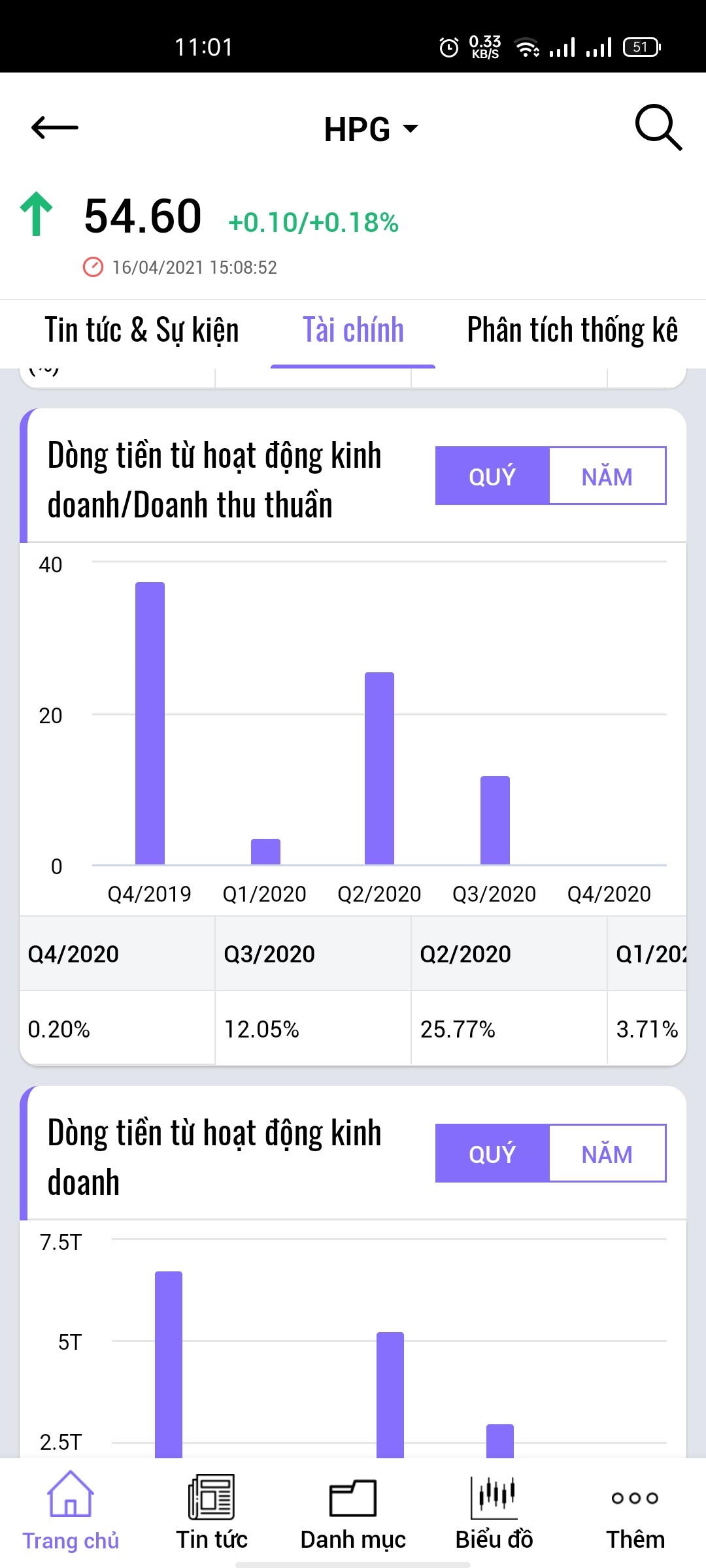Tap the Q2/2020 bar in ratio chart
The image size is (706, 1568).
(379, 768)
